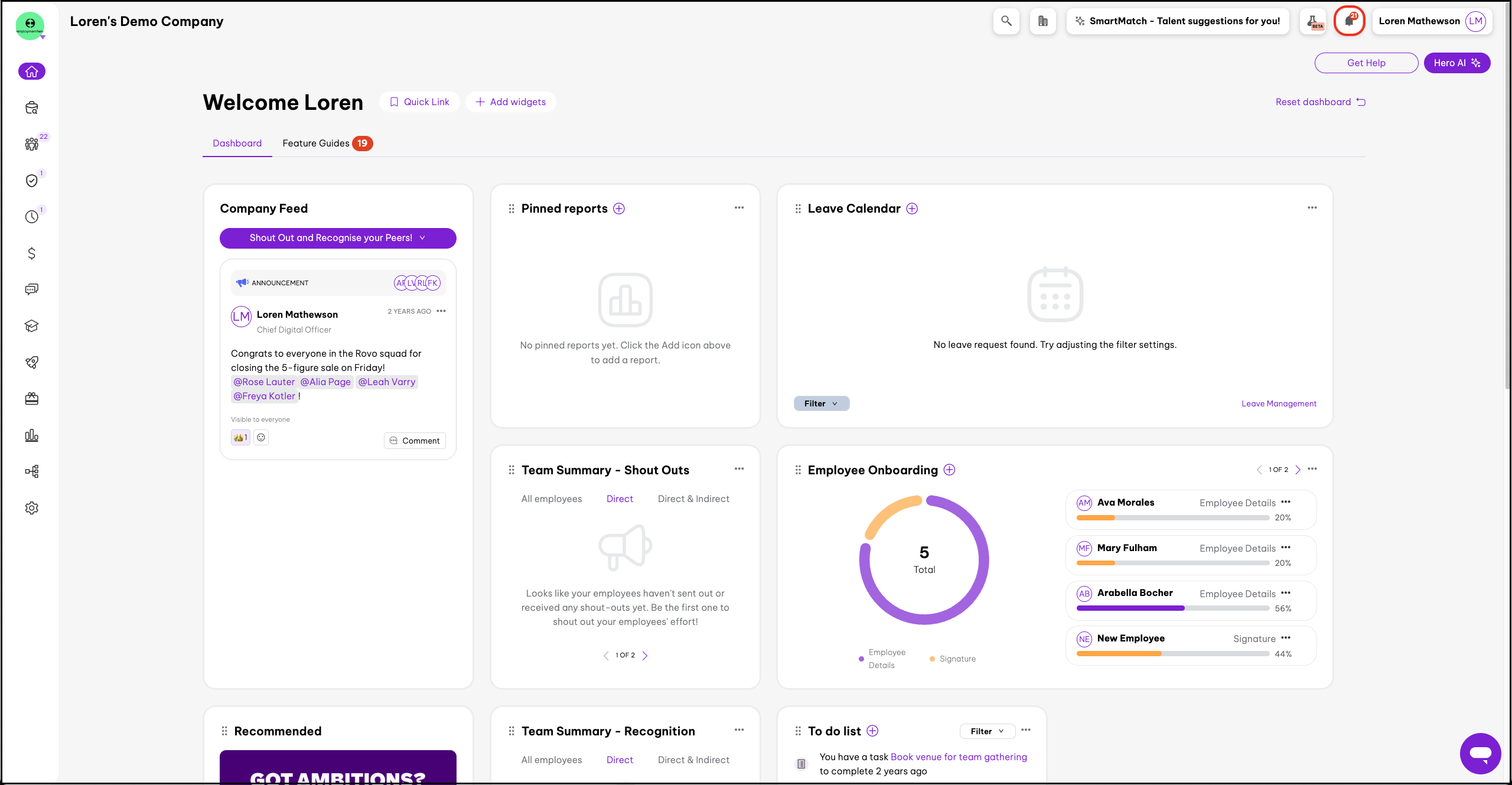Click the beta lab flask icon
Image resolution: width=1512 pixels, height=785 pixels.
(x=1314, y=21)
